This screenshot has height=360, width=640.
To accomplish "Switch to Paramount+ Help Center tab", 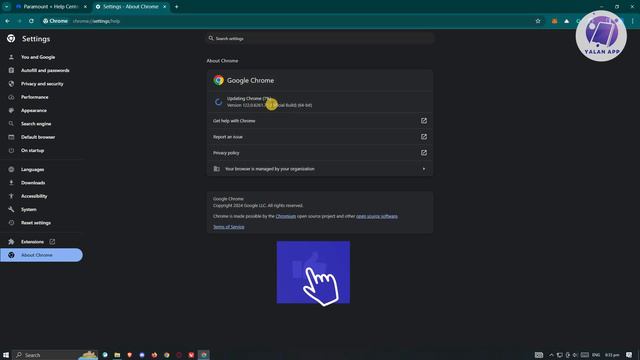I will pos(51,7).
